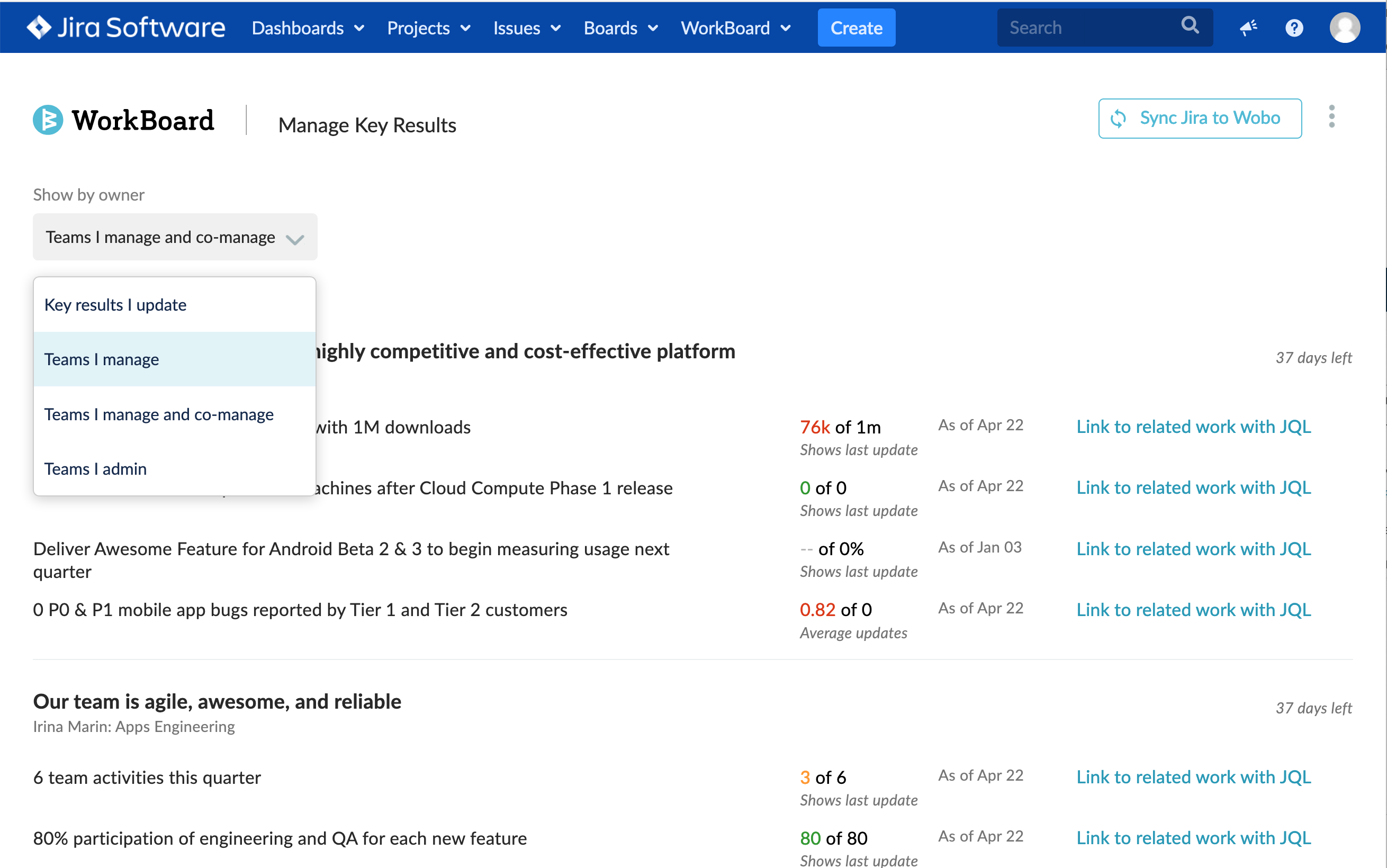
Task: Open the help question mark icon
Action: 1294,27
